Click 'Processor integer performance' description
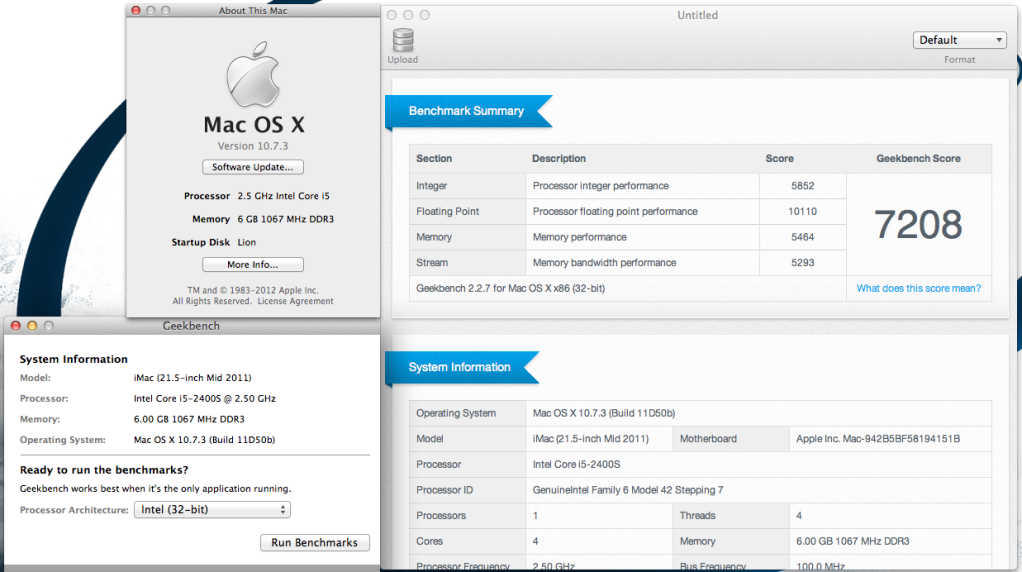The width and height of the screenshot is (1022, 572). point(600,186)
